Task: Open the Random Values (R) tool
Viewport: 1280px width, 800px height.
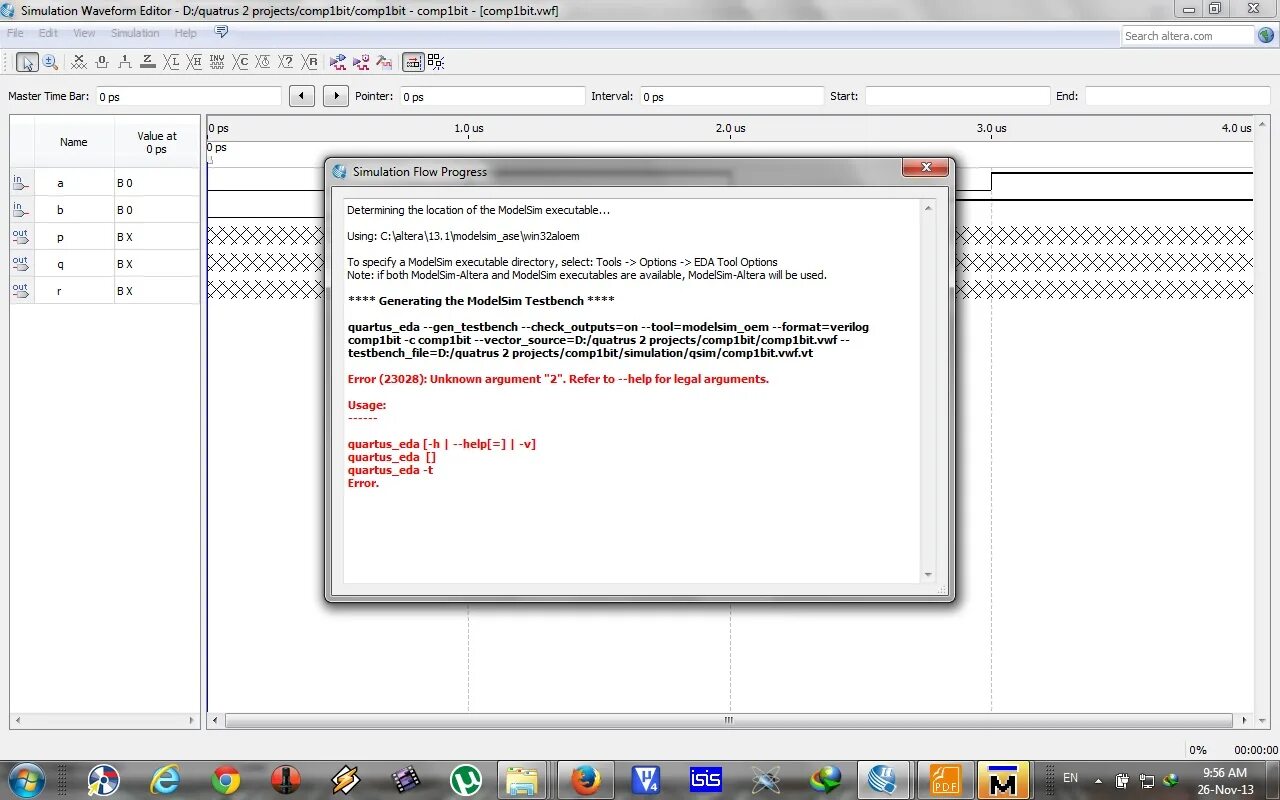Action: (309, 62)
